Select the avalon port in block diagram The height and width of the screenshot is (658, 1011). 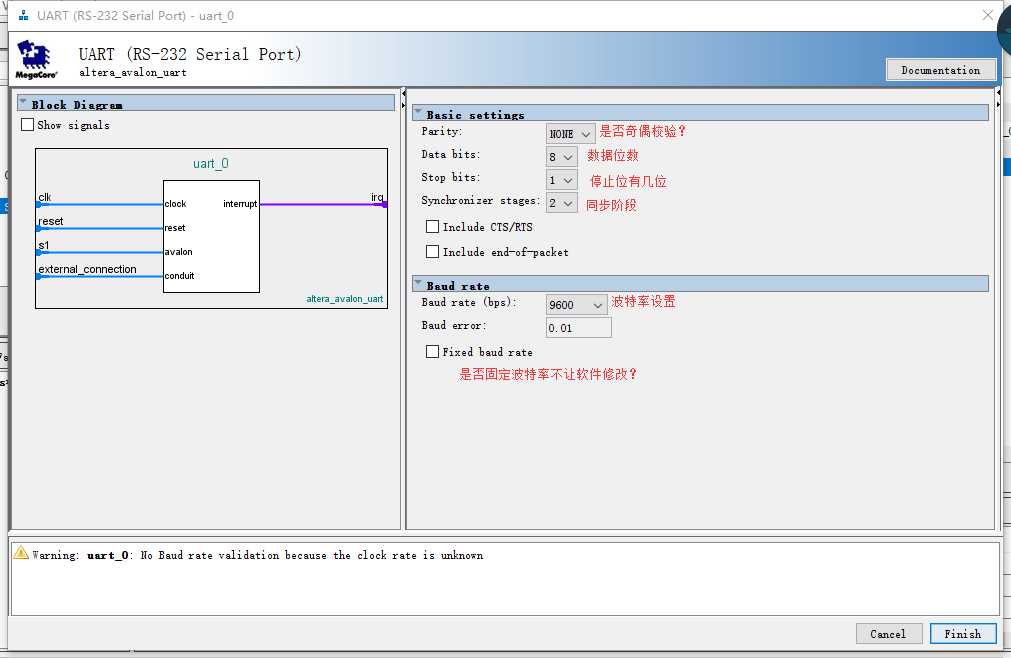tap(179, 251)
